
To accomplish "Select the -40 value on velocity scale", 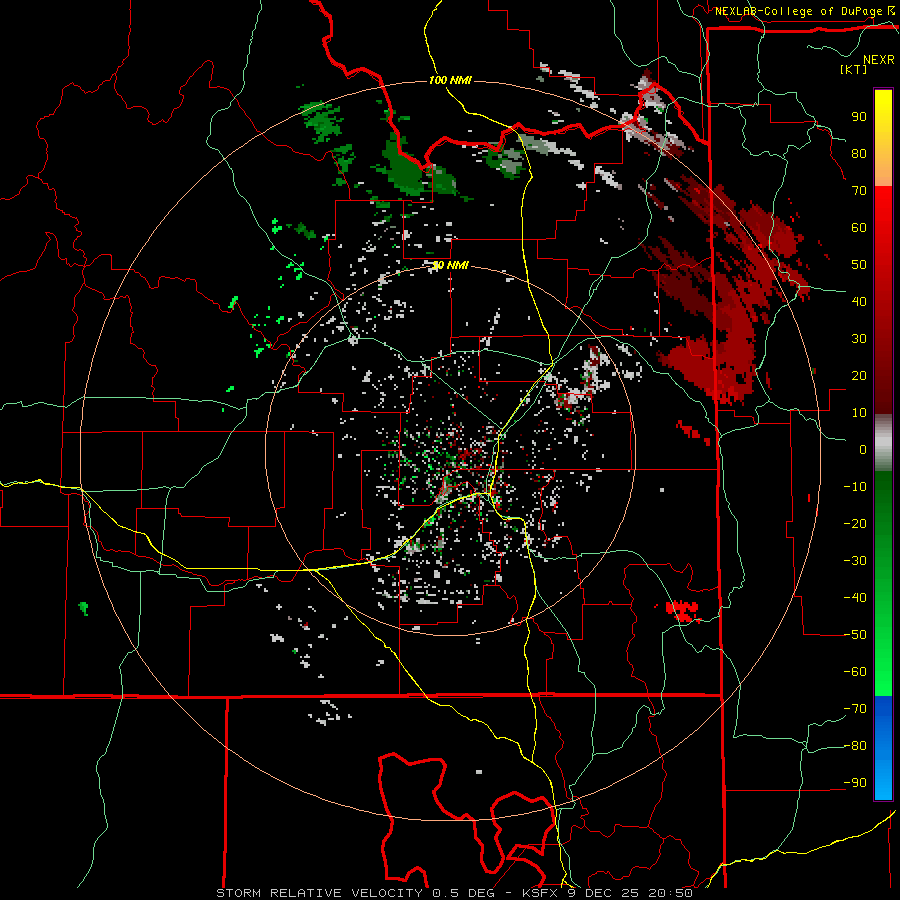I will (x=855, y=598).
